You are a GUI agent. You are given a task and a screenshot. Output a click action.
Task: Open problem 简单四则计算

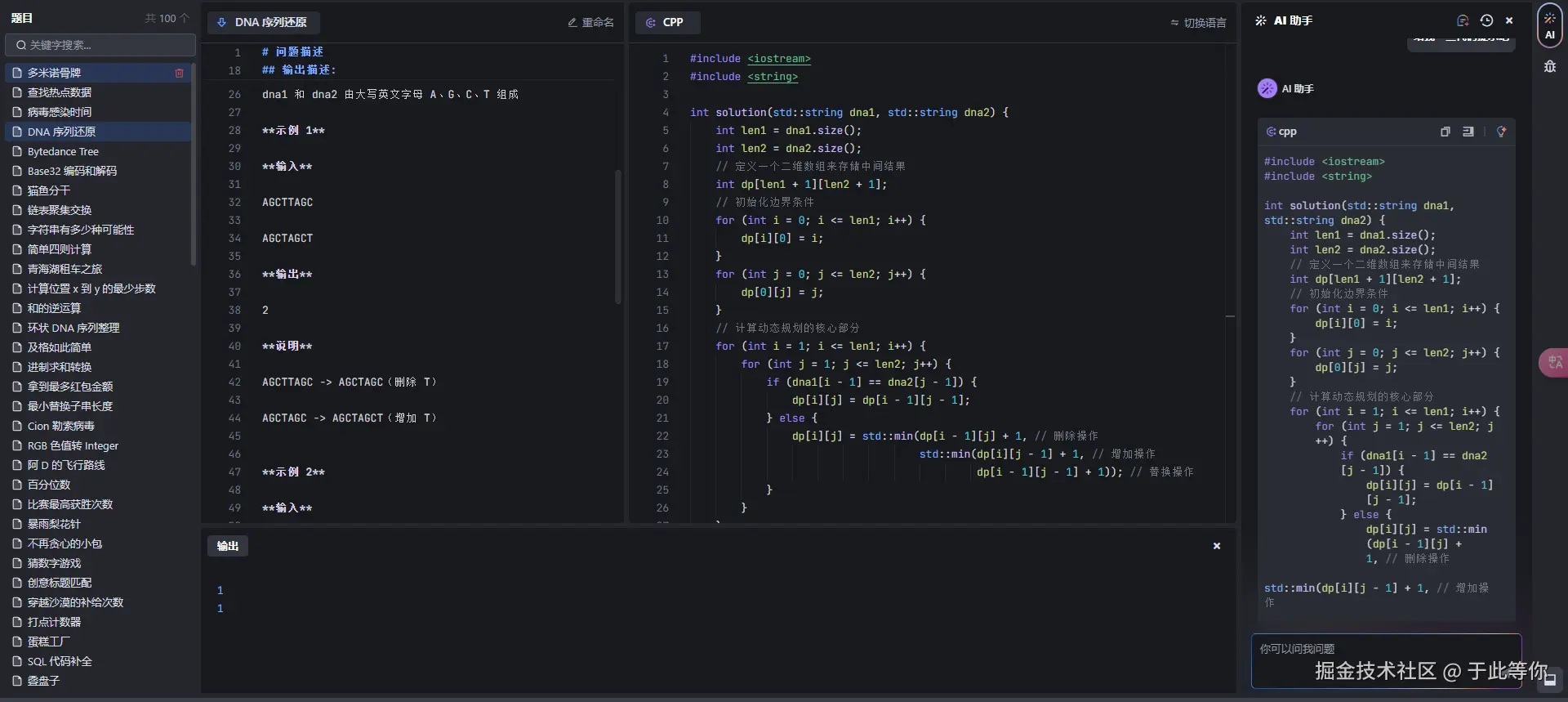[98, 249]
